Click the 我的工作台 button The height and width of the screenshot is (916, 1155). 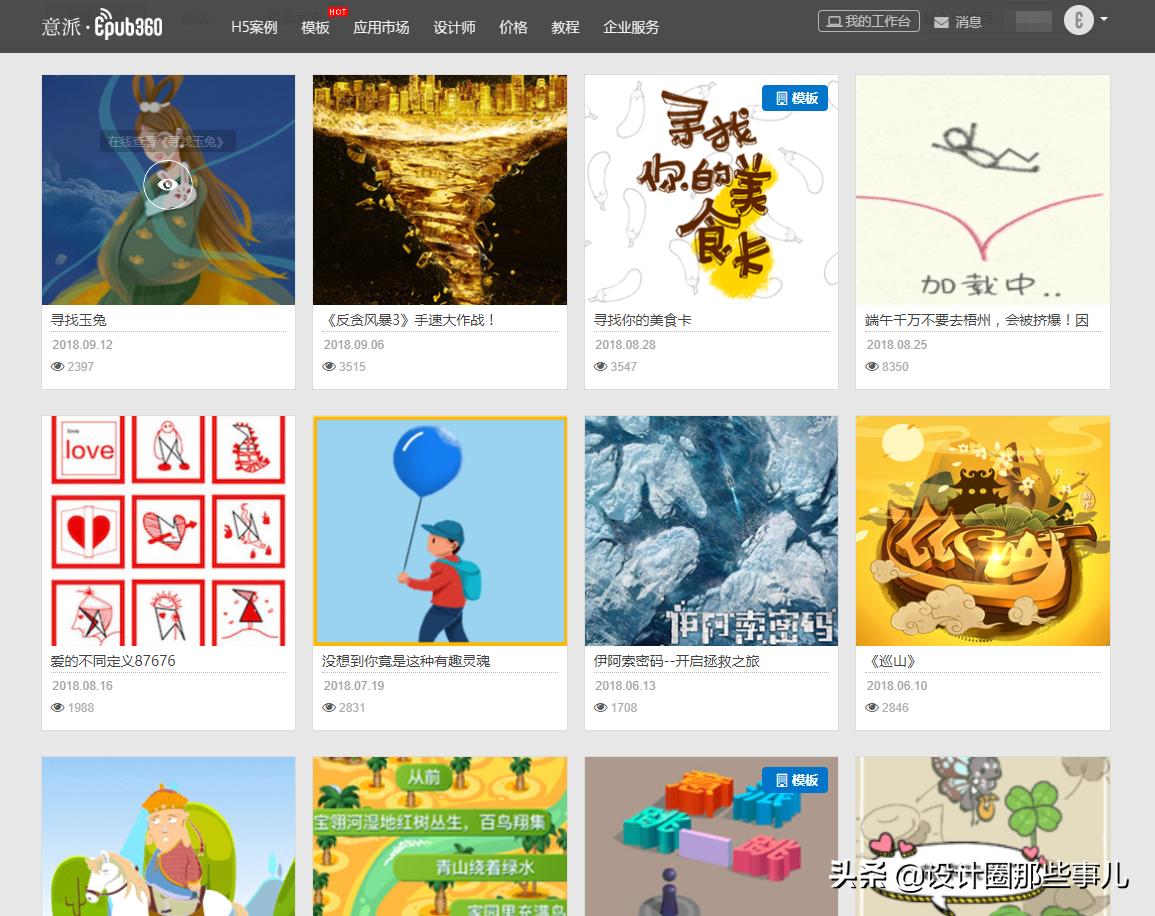point(868,21)
